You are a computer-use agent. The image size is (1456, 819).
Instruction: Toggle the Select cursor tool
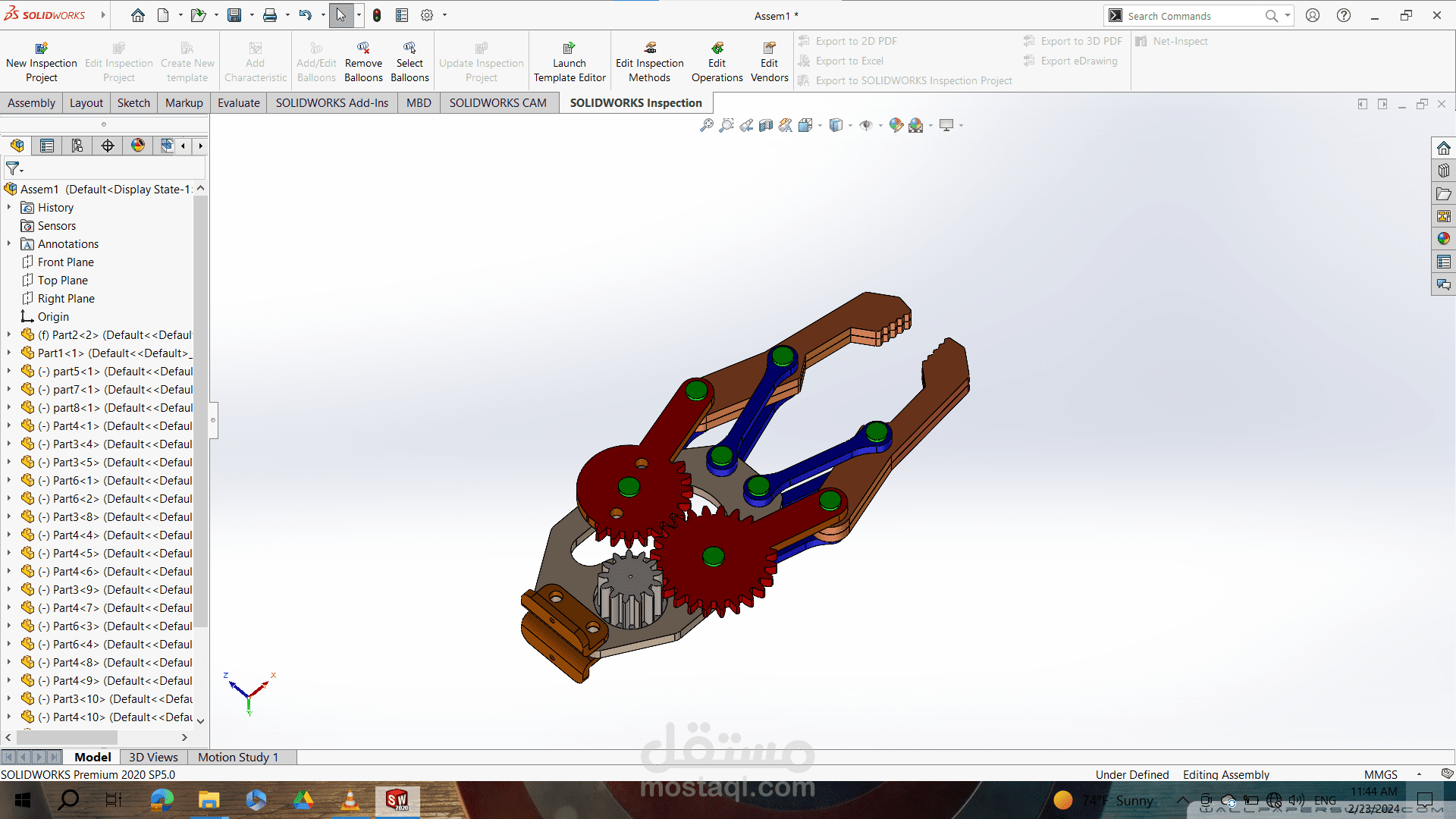pyautogui.click(x=341, y=15)
